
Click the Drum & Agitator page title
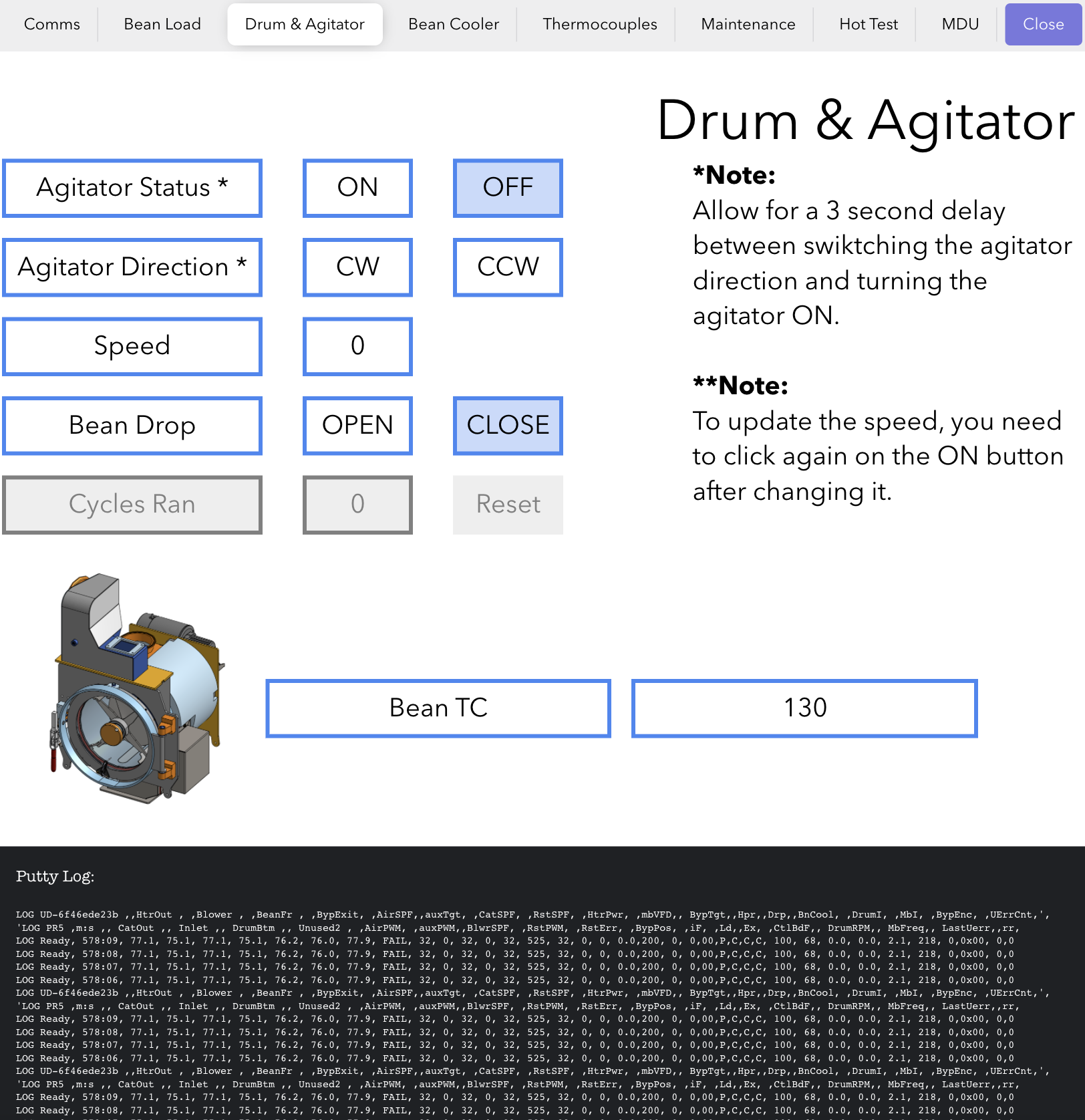point(866,121)
